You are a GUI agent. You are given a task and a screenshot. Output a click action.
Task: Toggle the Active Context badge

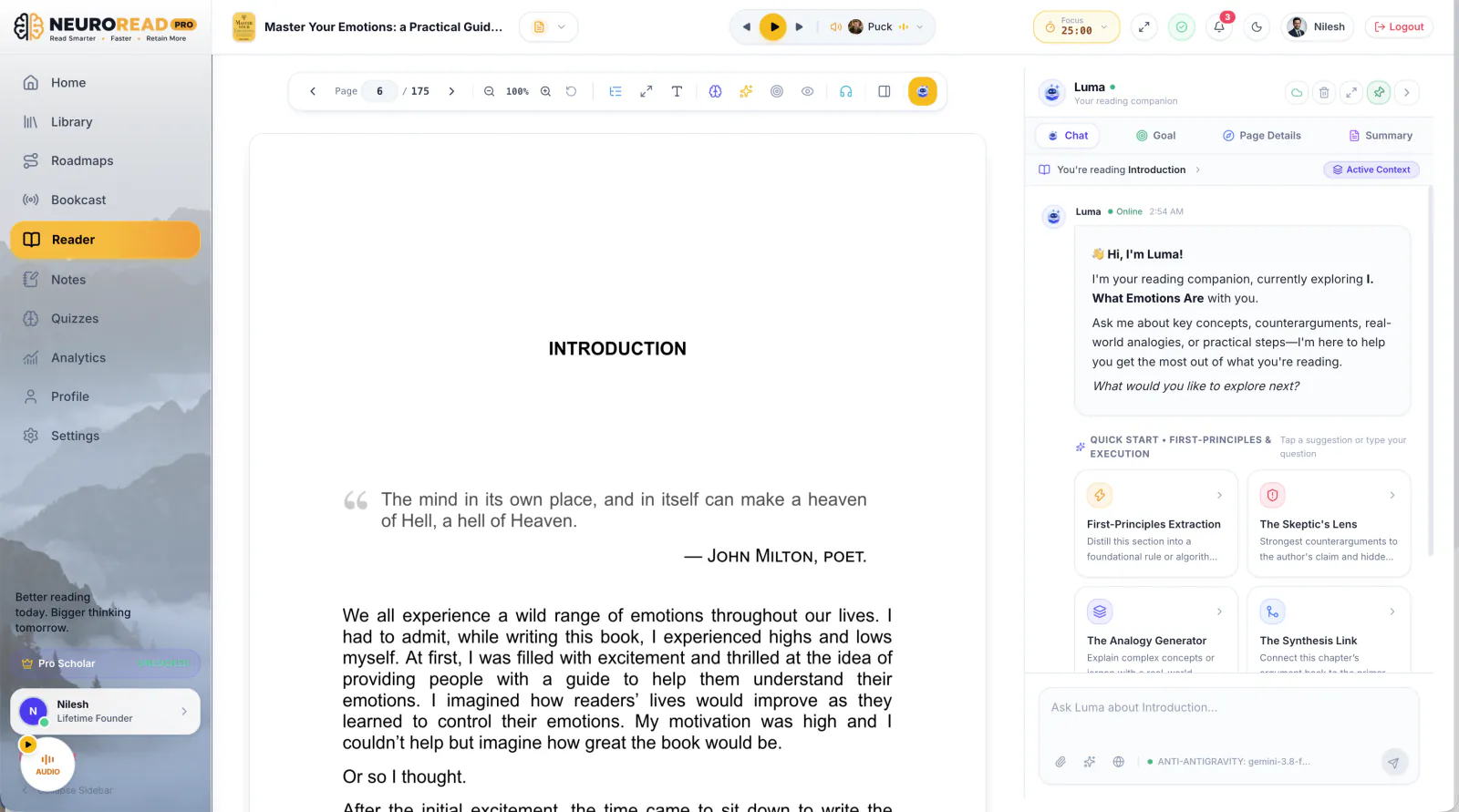click(1371, 170)
